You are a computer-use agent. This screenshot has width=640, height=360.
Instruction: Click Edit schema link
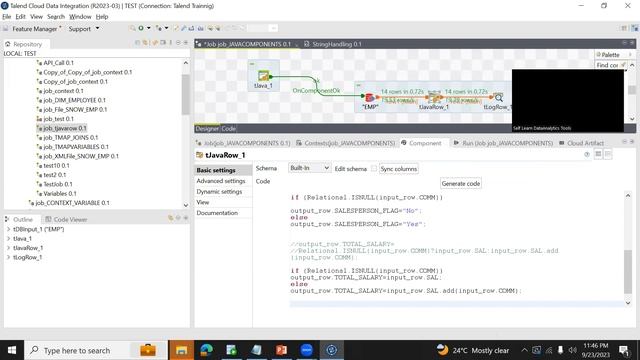(x=350, y=169)
